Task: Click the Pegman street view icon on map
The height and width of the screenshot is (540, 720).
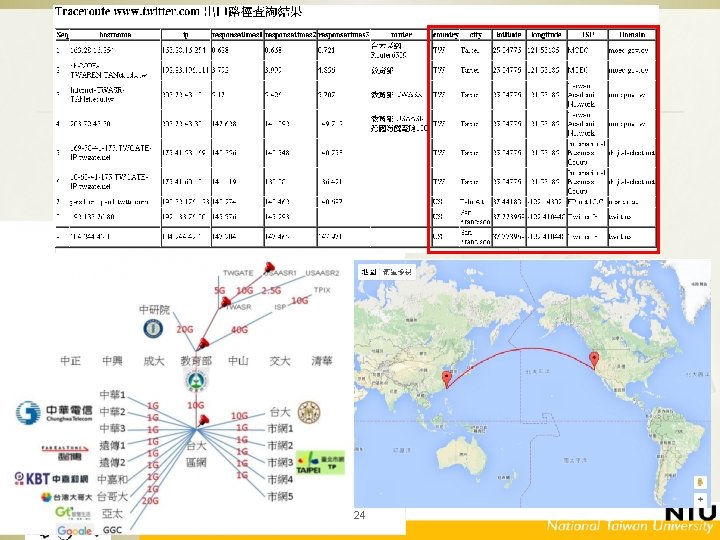Action: [x=701, y=482]
